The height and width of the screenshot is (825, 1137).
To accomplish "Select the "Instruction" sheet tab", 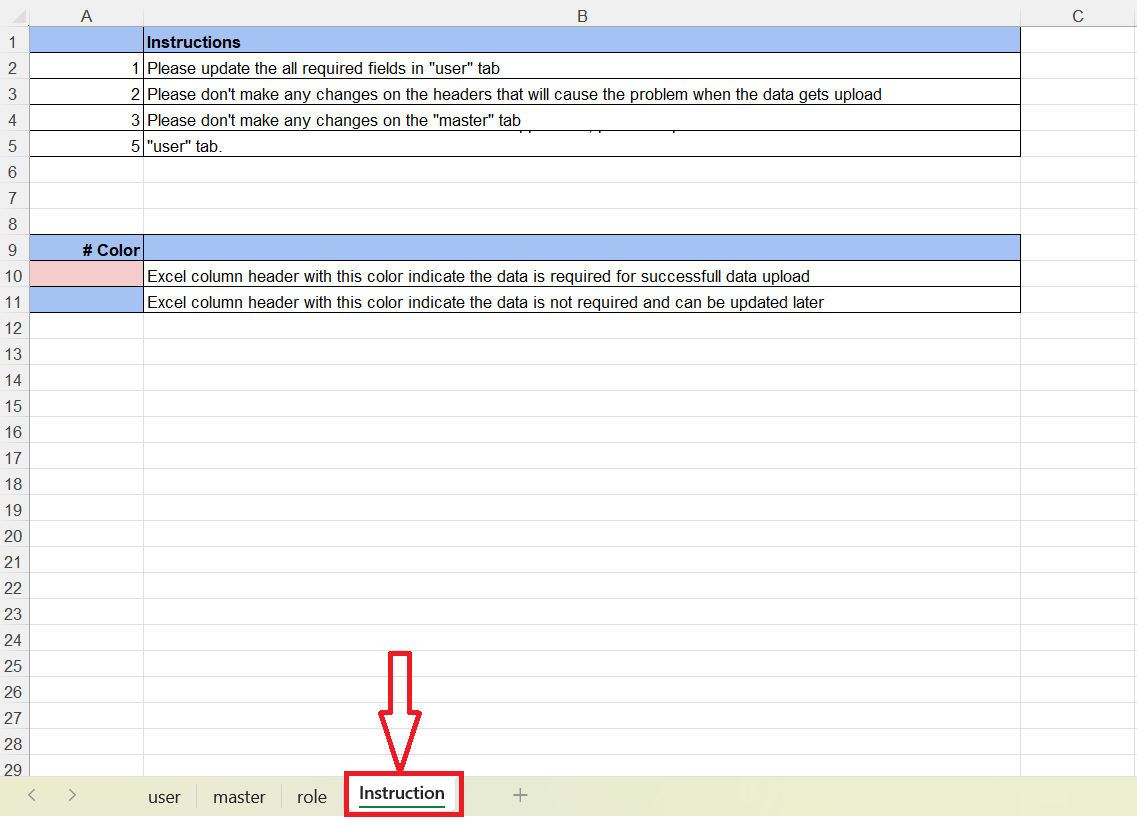I will [402, 794].
